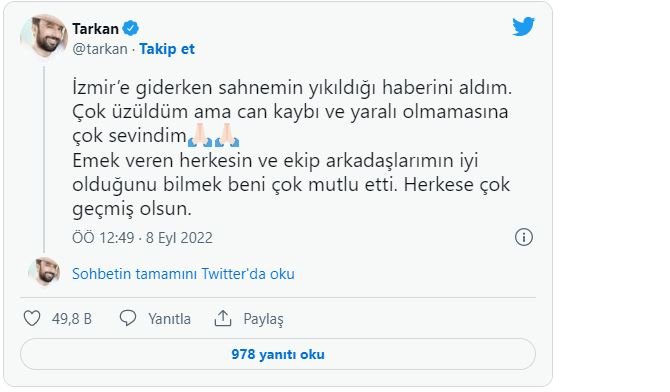The height and width of the screenshot is (392, 670).
Task: Open the Twitter bird logo
Action: [x=523, y=27]
